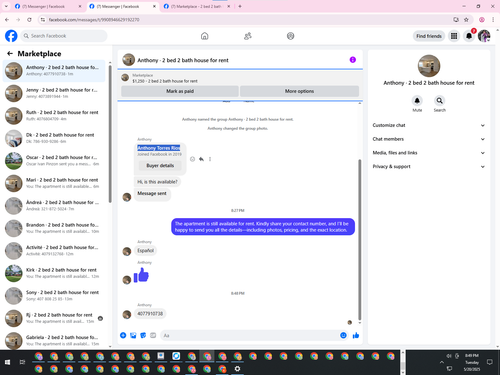Viewport: 500px width, 375px height.
Task: Open the Settings gear in the taskbar
Action: click(x=237, y=369)
